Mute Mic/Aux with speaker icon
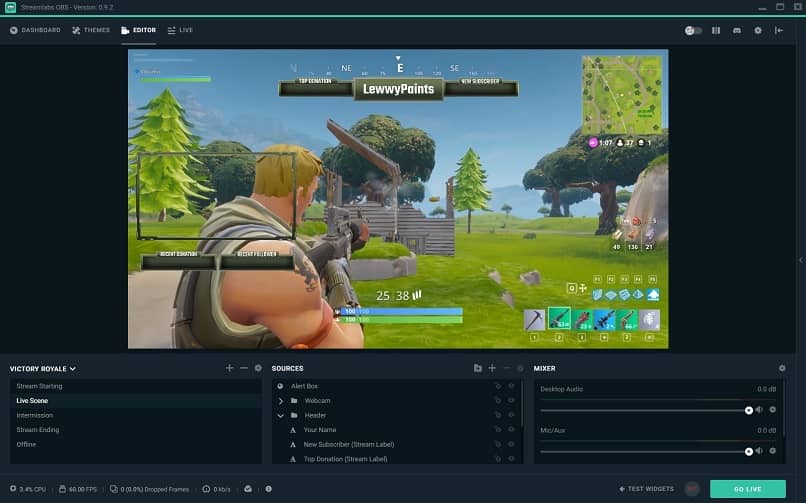The width and height of the screenshot is (806, 503). 759,451
